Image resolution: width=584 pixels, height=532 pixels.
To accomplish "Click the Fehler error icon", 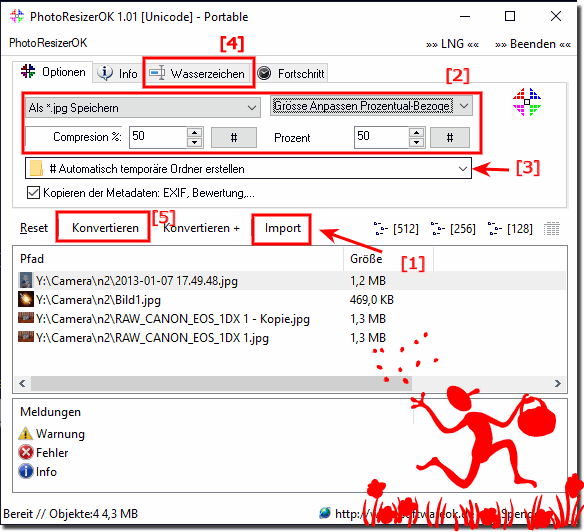I will 26,453.
